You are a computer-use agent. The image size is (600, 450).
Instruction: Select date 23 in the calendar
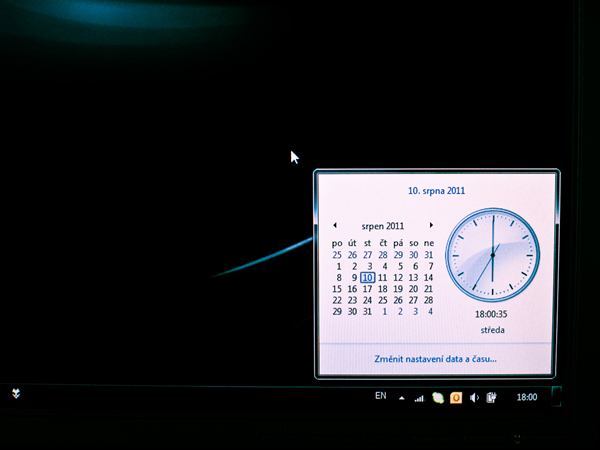coord(352,300)
